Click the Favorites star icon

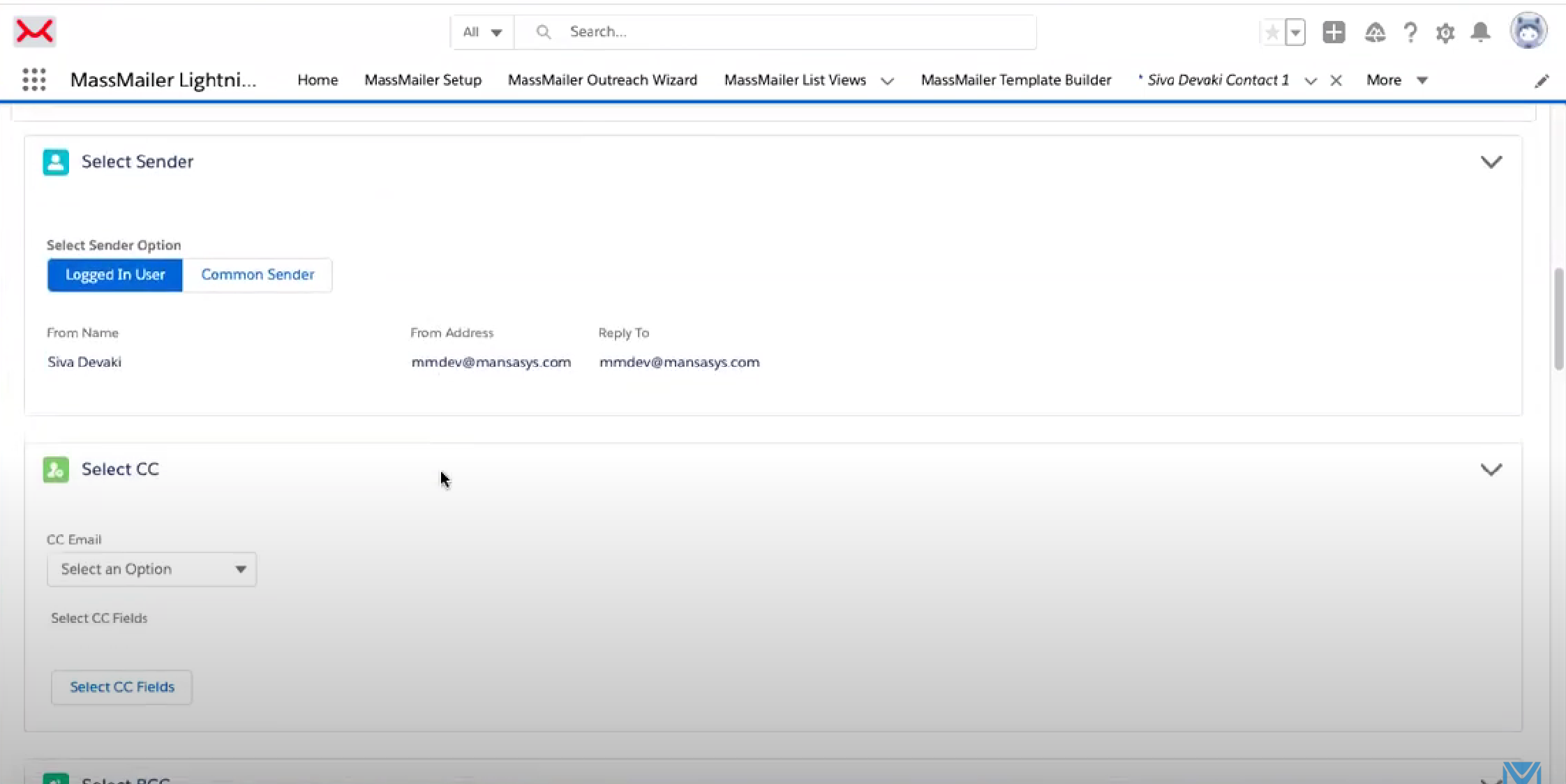tap(1272, 32)
